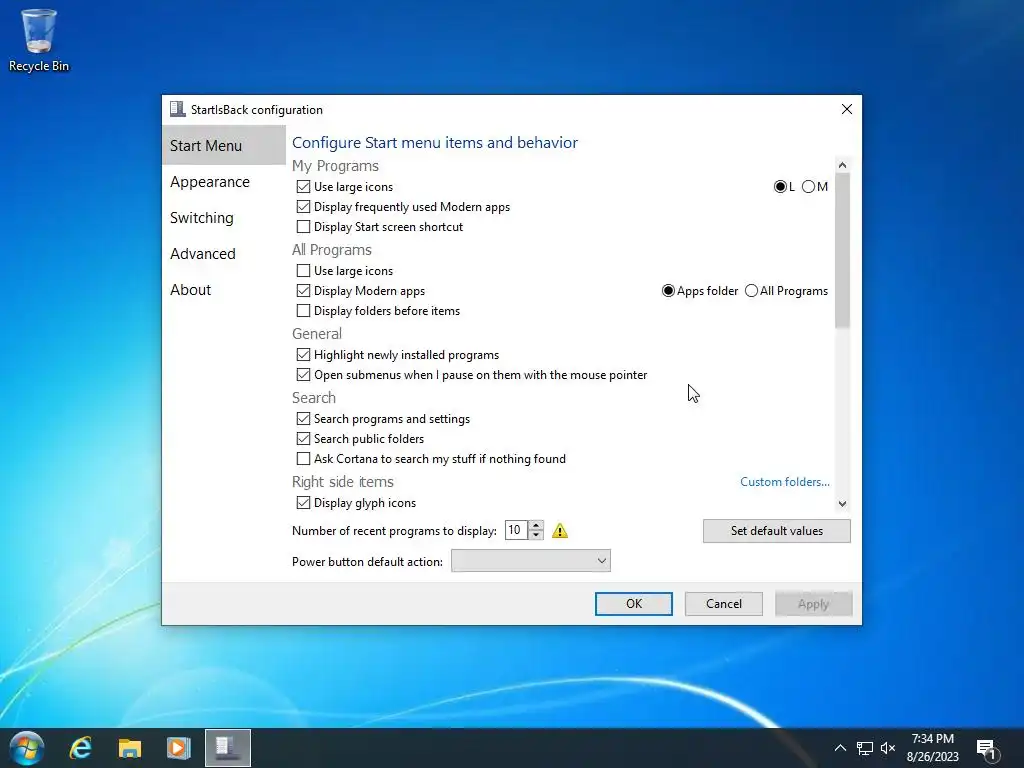
Task: Click the yellow warning icon next to recent programs
Action: (x=560, y=531)
